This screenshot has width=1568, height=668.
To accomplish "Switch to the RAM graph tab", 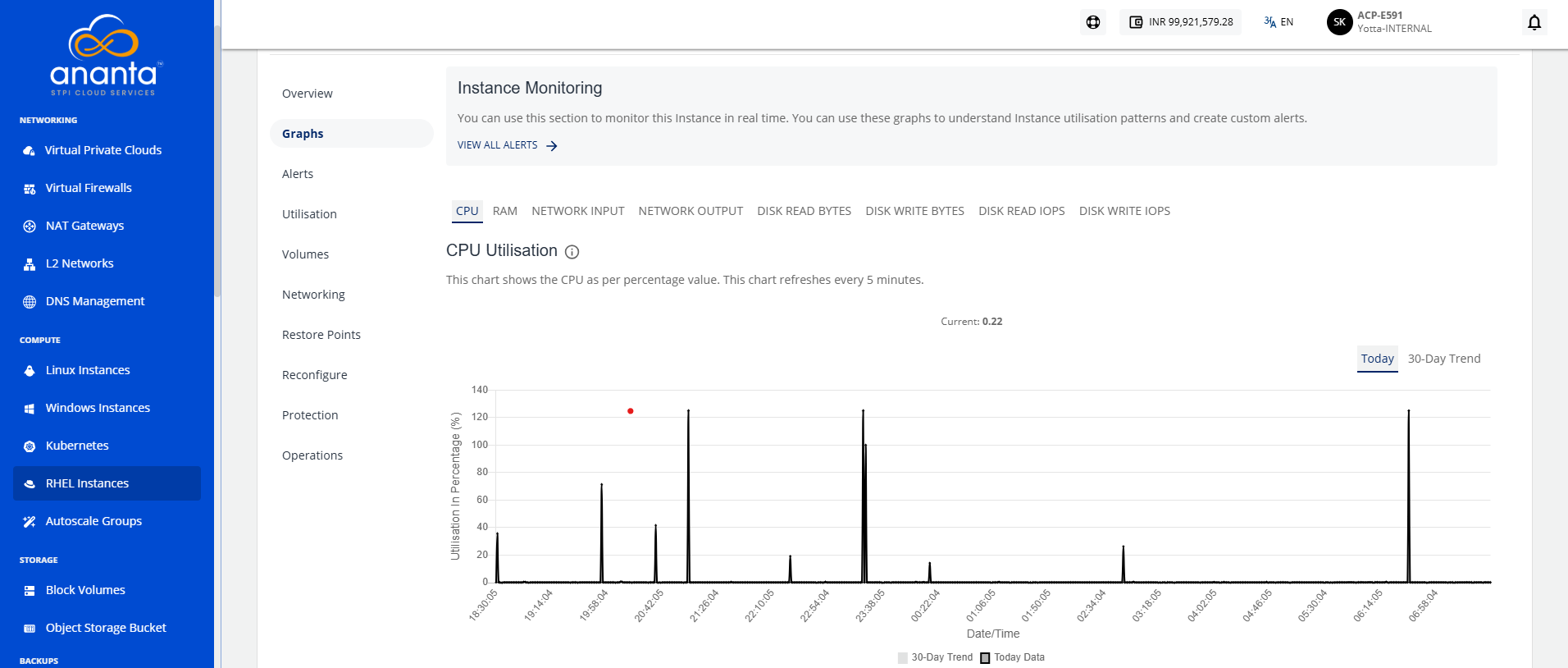I will click(x=505, y=211).
